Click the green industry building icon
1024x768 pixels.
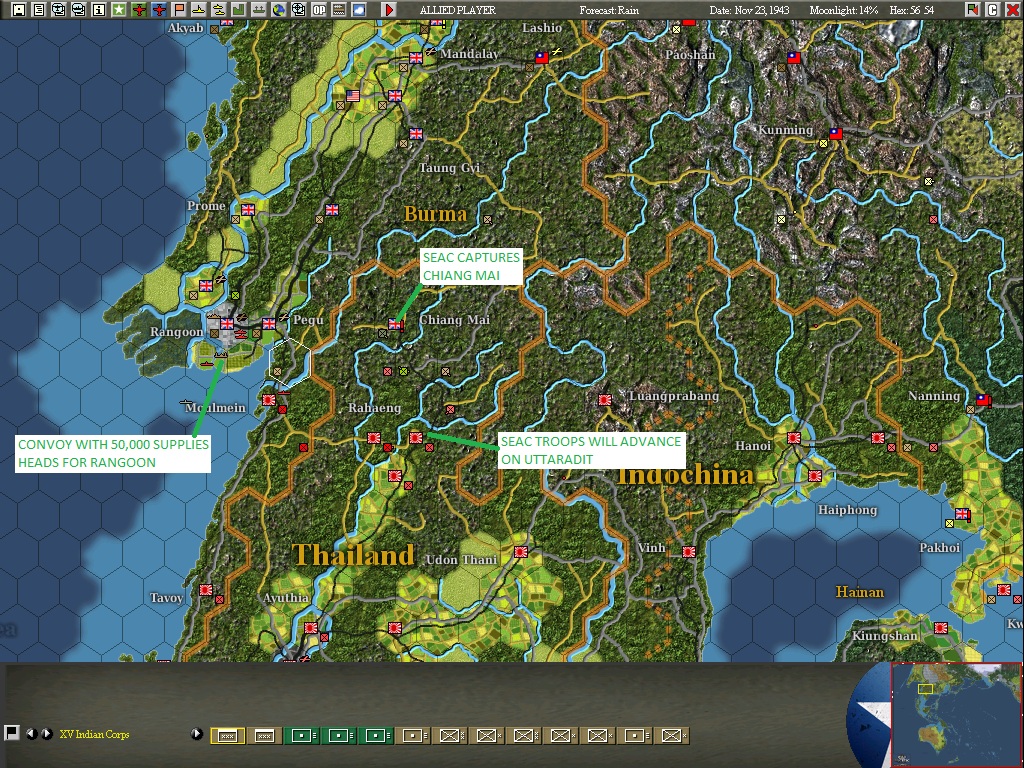pos(238,9)
